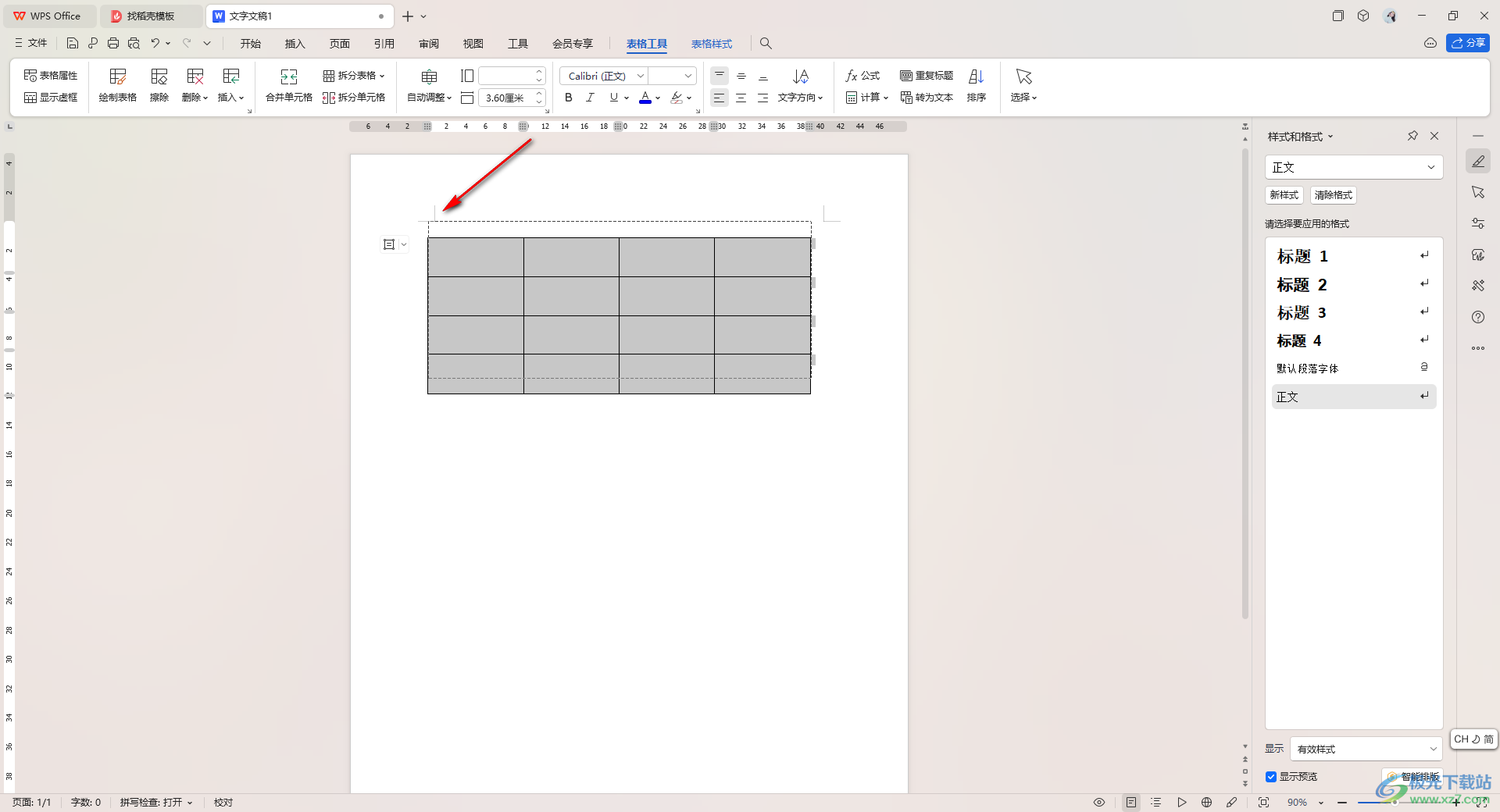Viewport: 1500px width, 812px height.
Task: Click repeat header rows (重复标题)
Action: (927, 76)
